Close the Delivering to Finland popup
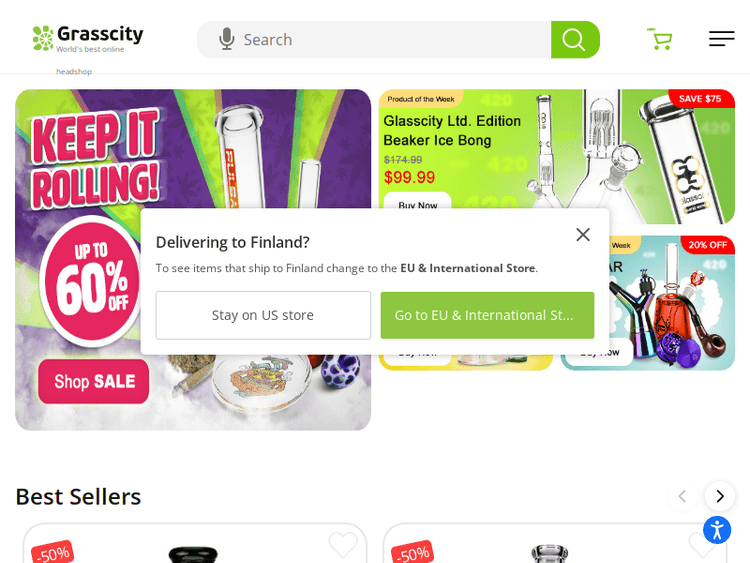The image size is (750, 563). point(583,234)
